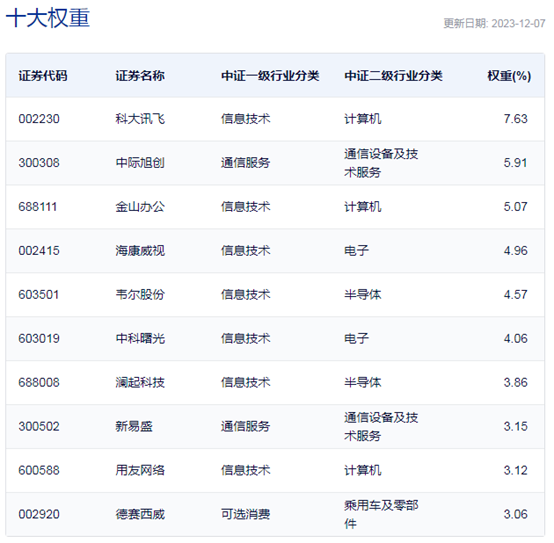Click 电子 in 海康威视 row
Viewport: 554px width, 543px height.
[x=356, y=251]
